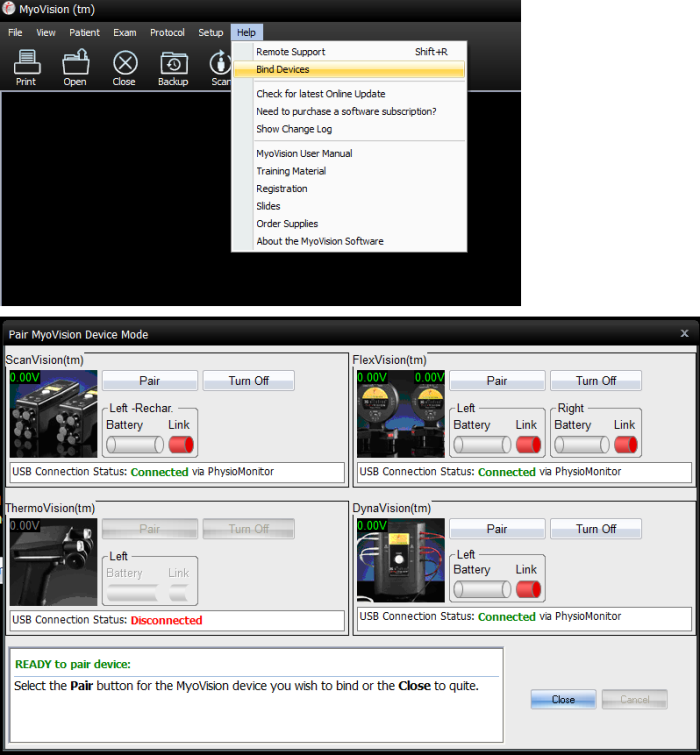Image resolution: width=700 pixels, height=755 pixels.
Task: Select Check for latest Online Update
Action: (x=349, y=94)
